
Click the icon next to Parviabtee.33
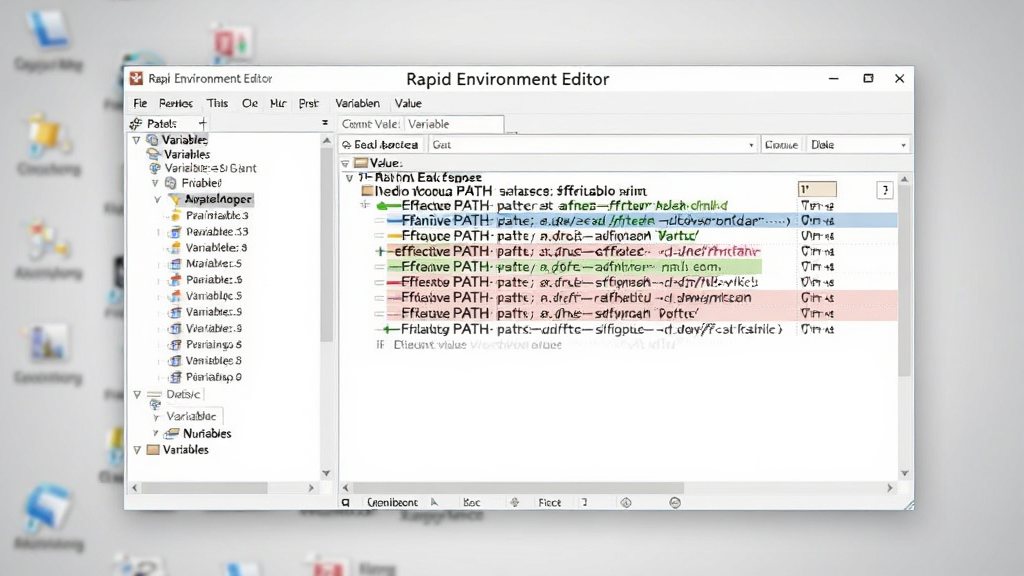click(174, 232)
